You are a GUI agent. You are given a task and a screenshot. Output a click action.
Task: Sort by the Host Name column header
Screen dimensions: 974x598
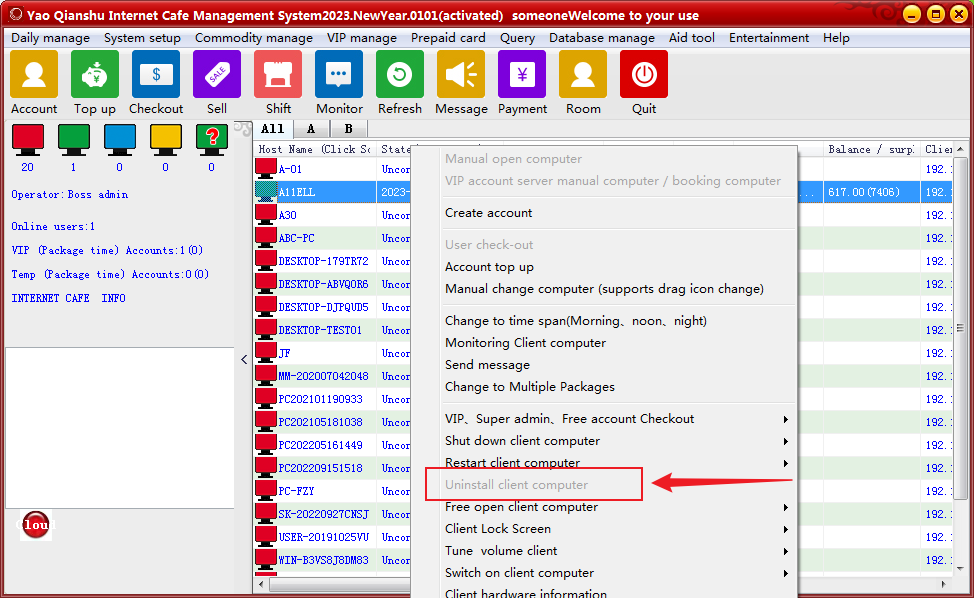[x=315, y=149]
